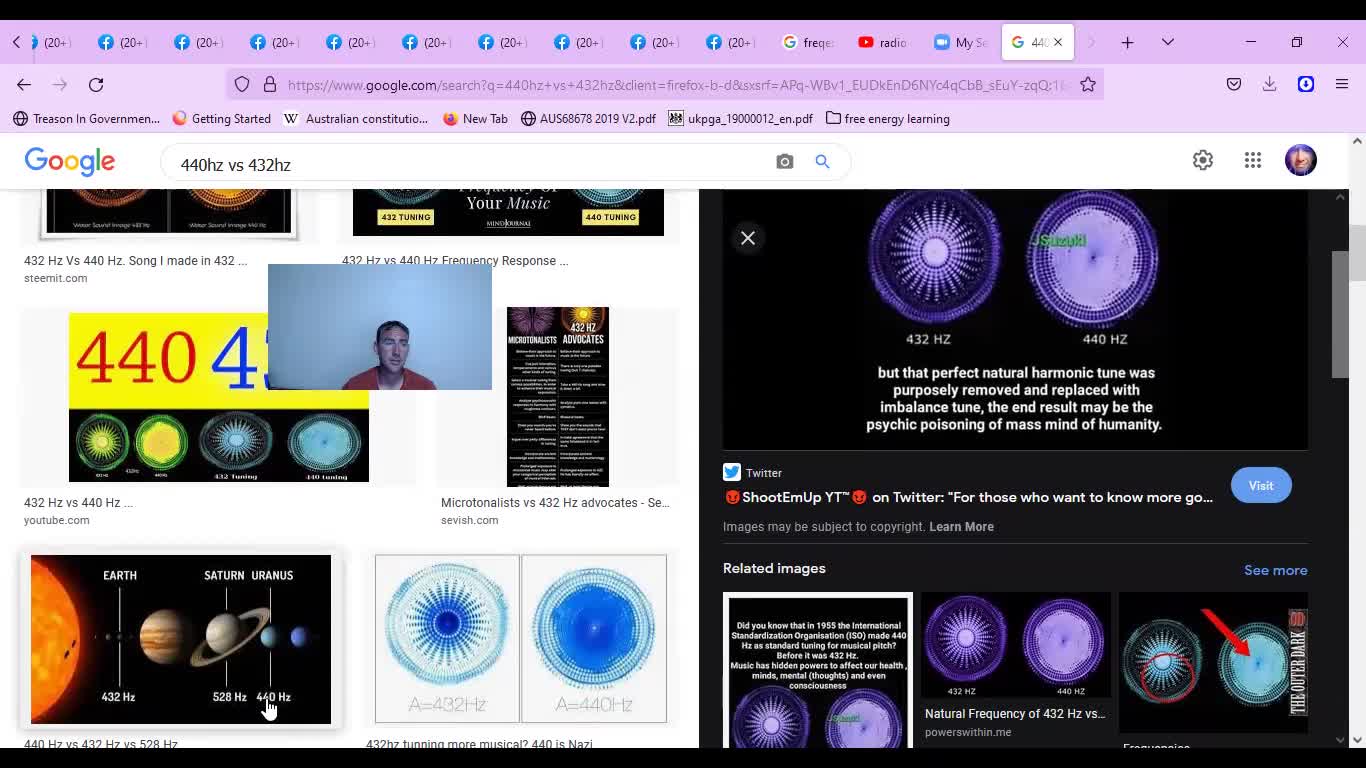The height and width of the screenshot is (768, 1366).
Task: Open a new tab with plus button
Action: (x=1127, y=42)
